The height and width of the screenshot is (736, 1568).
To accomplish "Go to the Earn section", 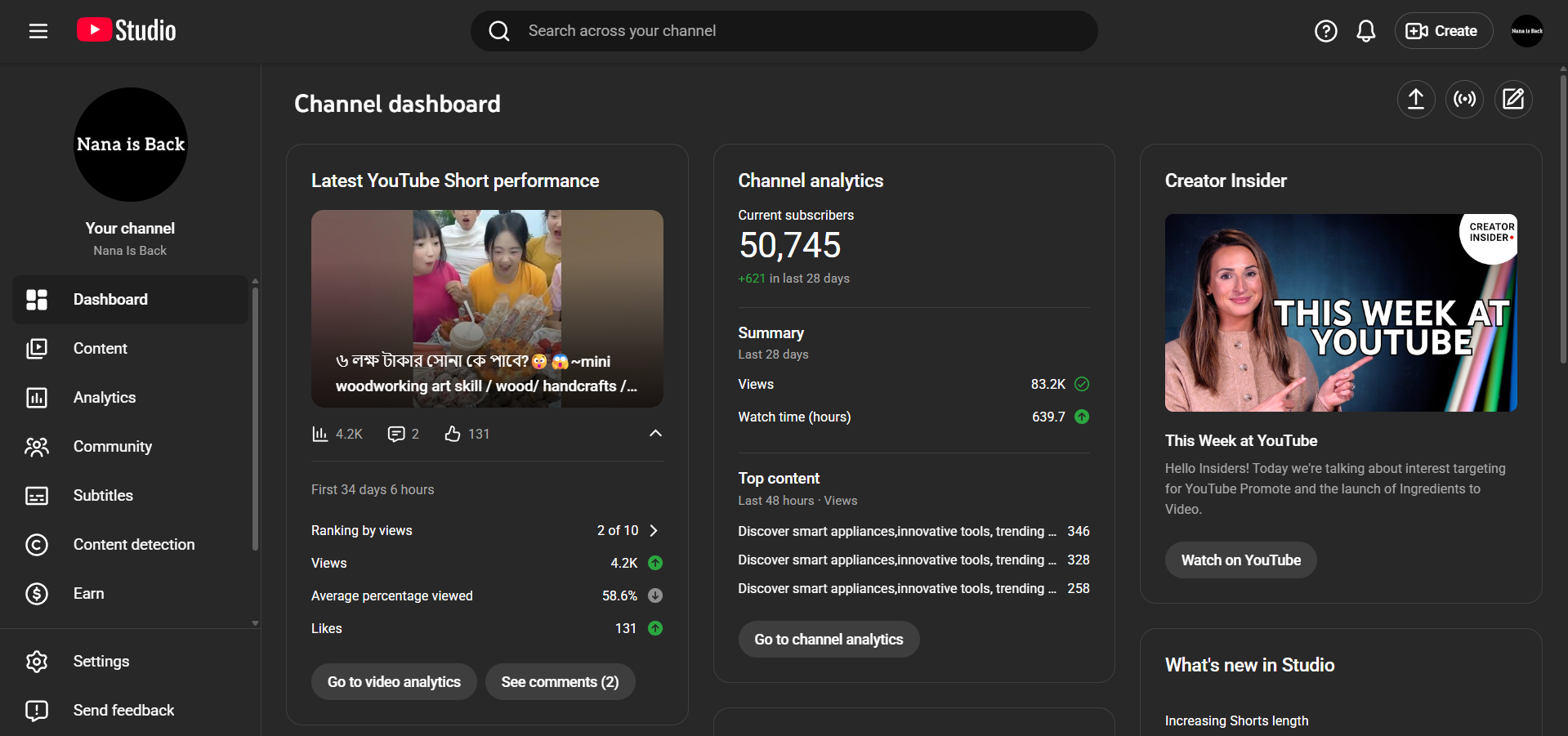I will (88, 594).
